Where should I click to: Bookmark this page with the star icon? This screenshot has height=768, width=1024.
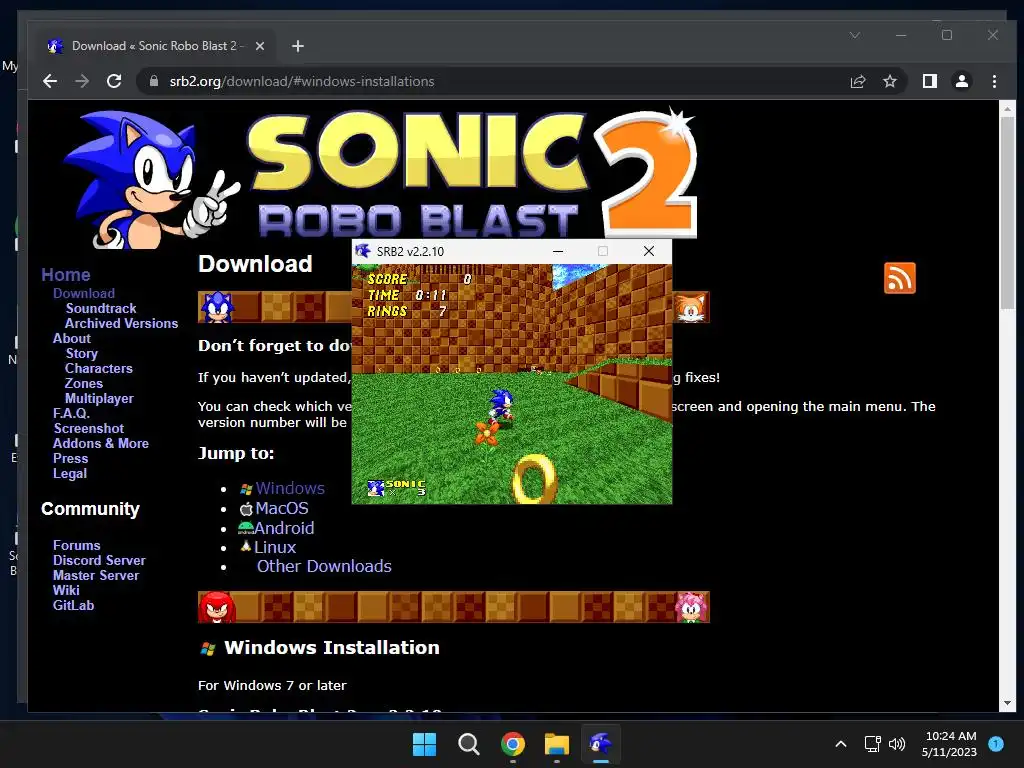889,81
